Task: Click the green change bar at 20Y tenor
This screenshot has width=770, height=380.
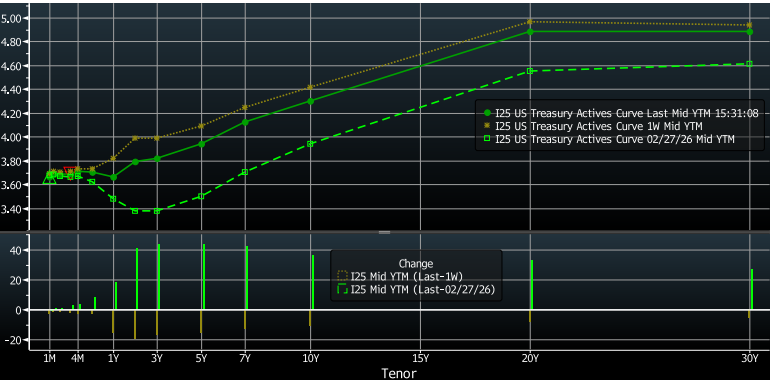Action: coord(532,285)
